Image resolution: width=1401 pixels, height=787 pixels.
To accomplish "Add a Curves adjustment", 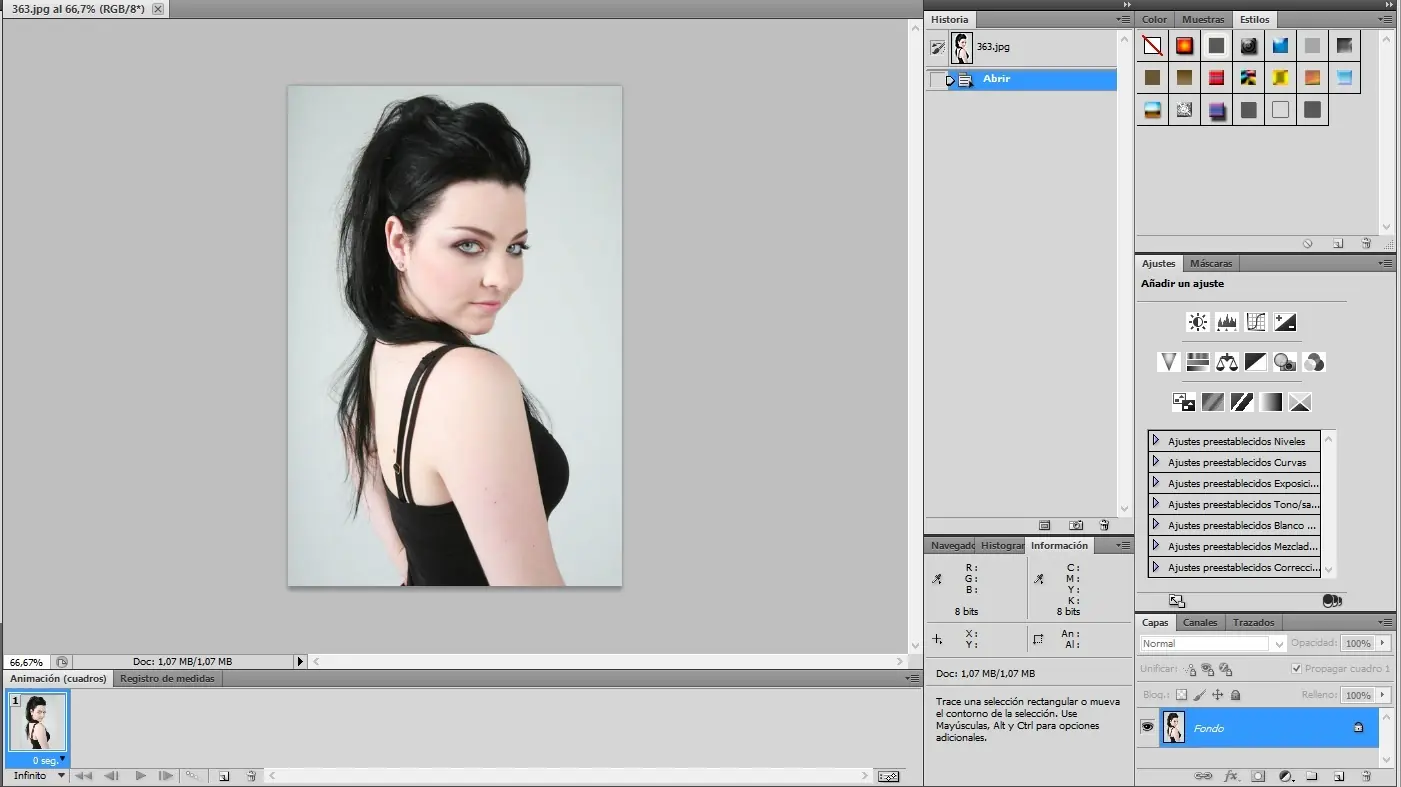I will click(1256, 322).
